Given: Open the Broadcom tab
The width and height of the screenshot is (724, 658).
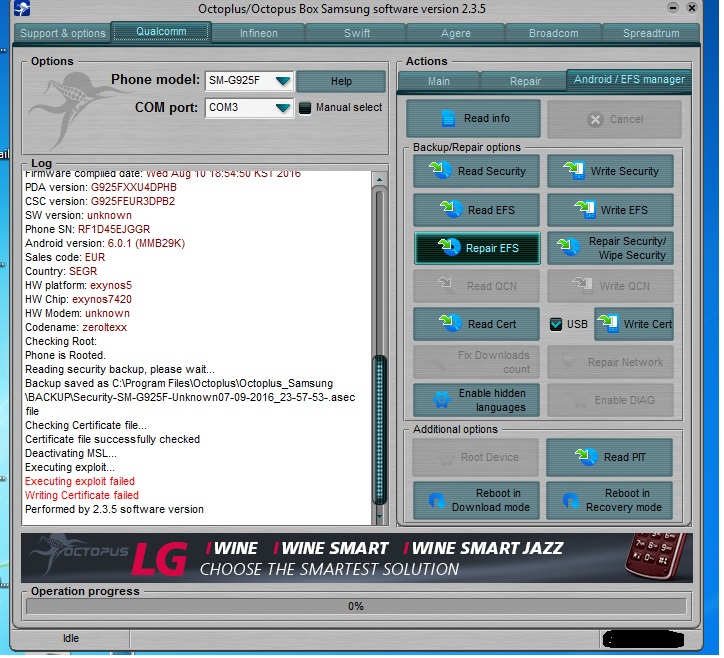Looking at the screenshot, I should click(x=554, y=33).
